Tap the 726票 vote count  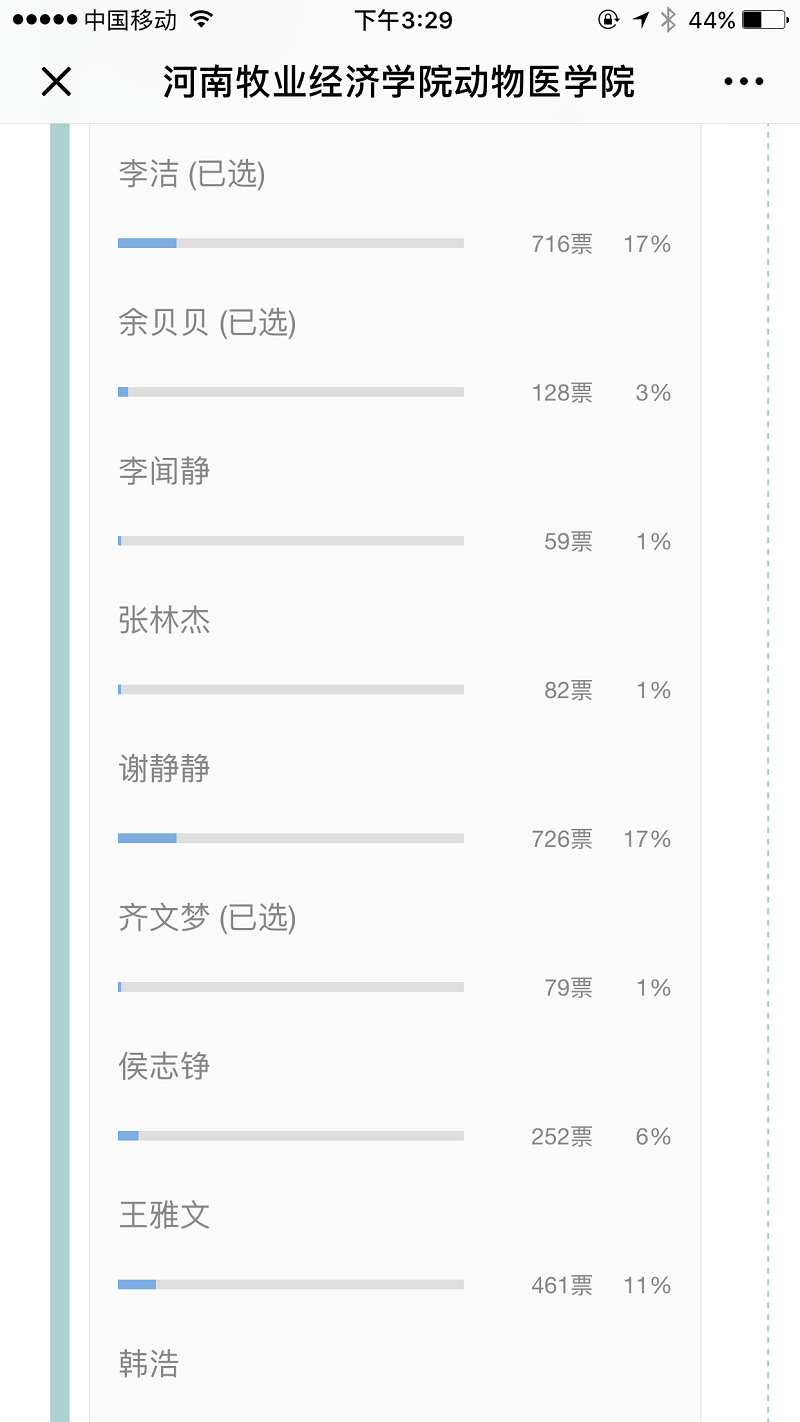pyautogui.click(x=562, y=839)
